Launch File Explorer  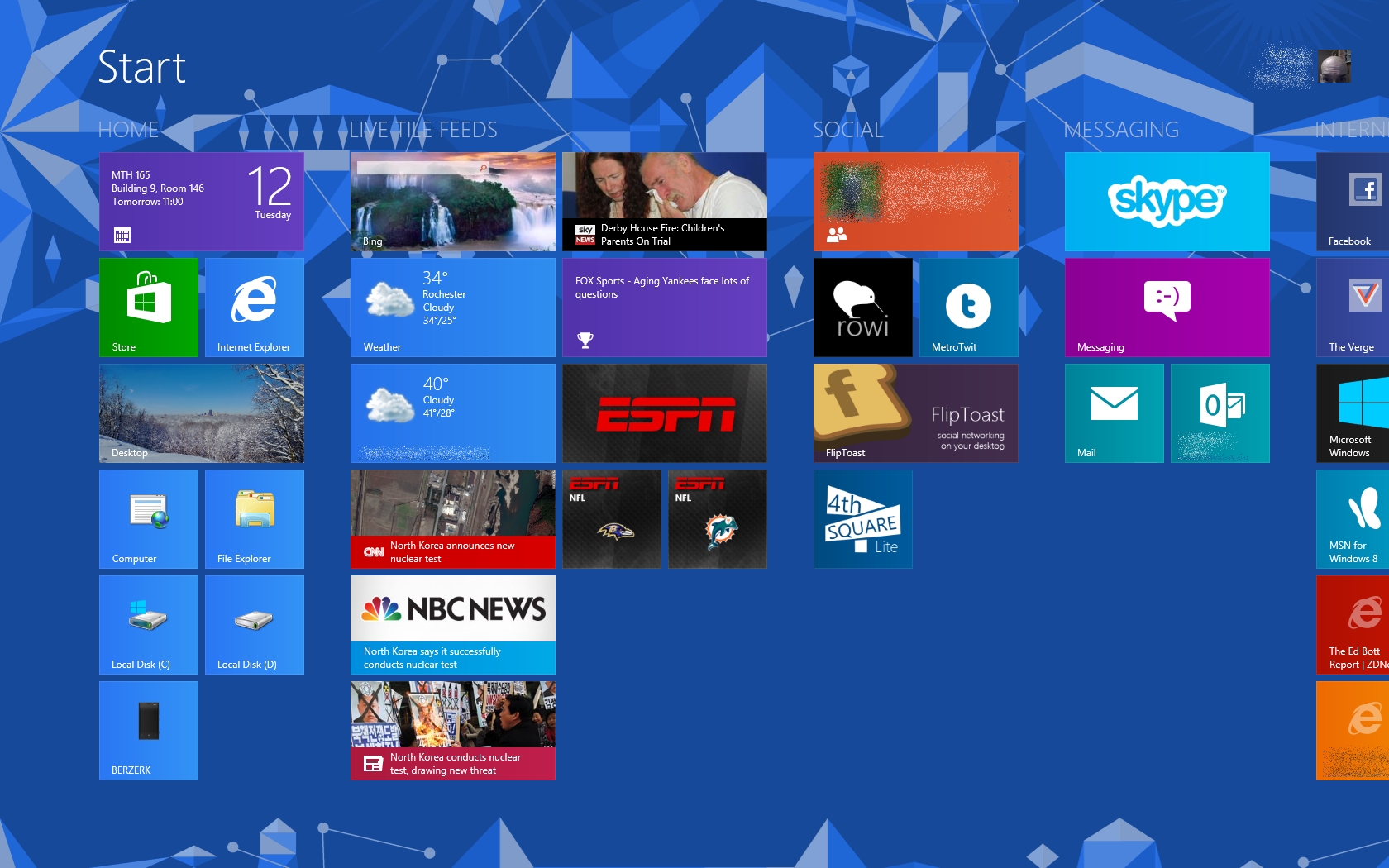click(255, 519)
